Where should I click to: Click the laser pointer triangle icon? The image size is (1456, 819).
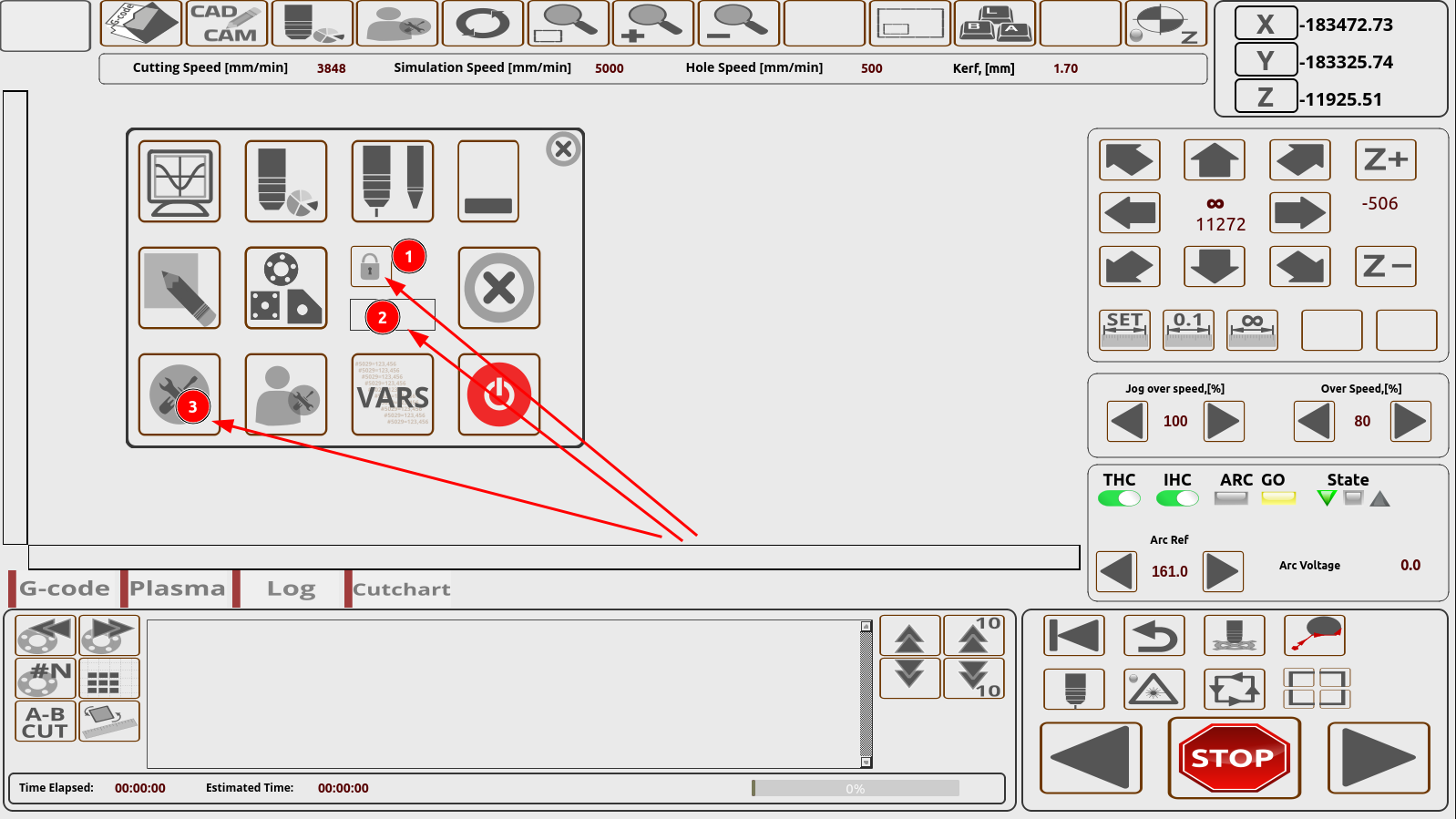point(1154,689)
